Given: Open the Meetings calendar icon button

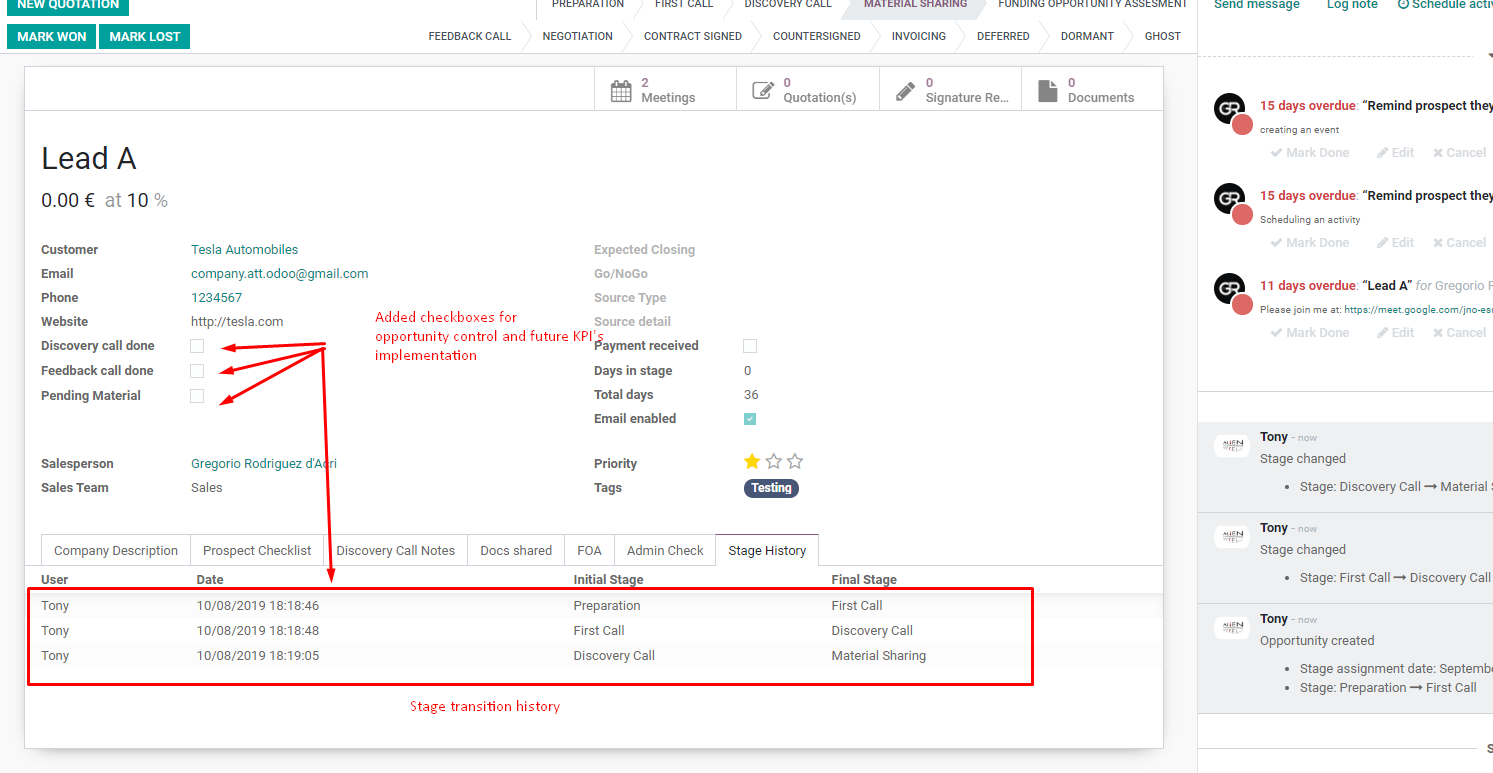Looking at the screenshot, I should 621,91.
